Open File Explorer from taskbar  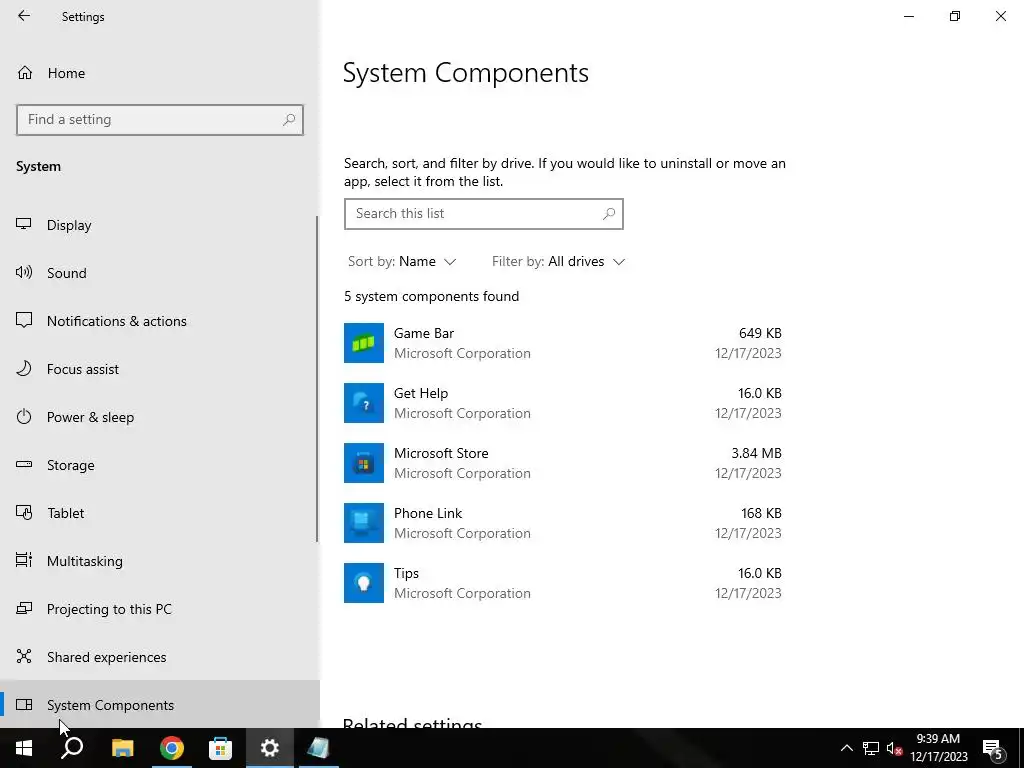coord(123,748)
